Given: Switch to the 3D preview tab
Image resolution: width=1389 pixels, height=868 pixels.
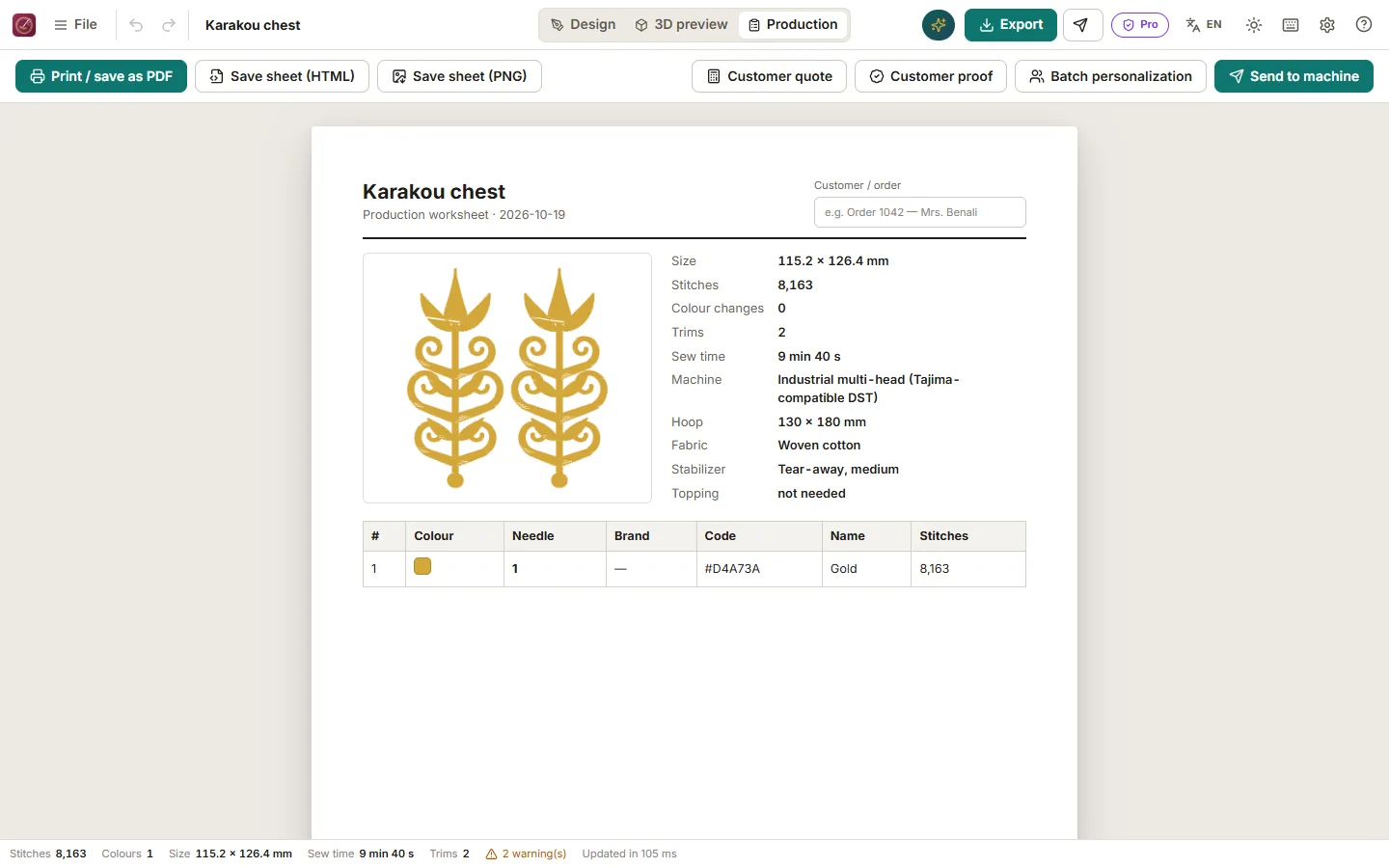Looking at the screenshot, I should 681,25.
